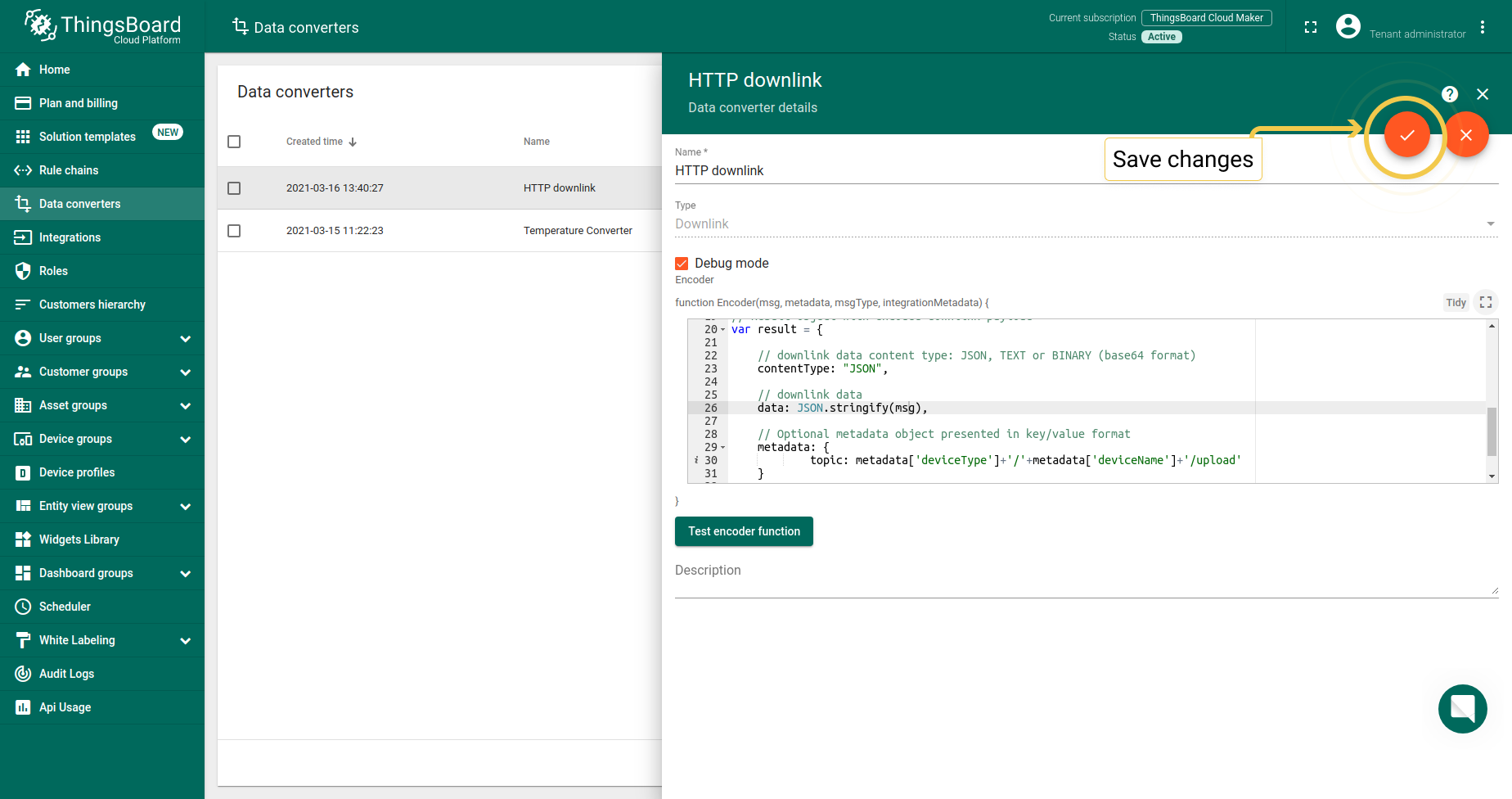Viewport: 1512px width, 799px height.
Task: Click the Home sidebar icon
Action: click(23, 70)
